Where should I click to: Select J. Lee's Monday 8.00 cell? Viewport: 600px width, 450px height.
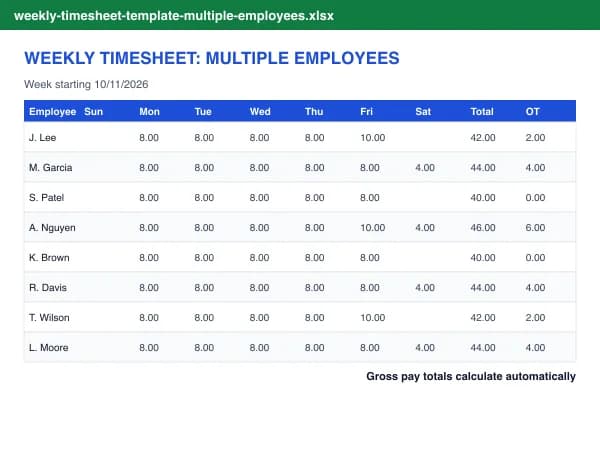tap(149, 137)
